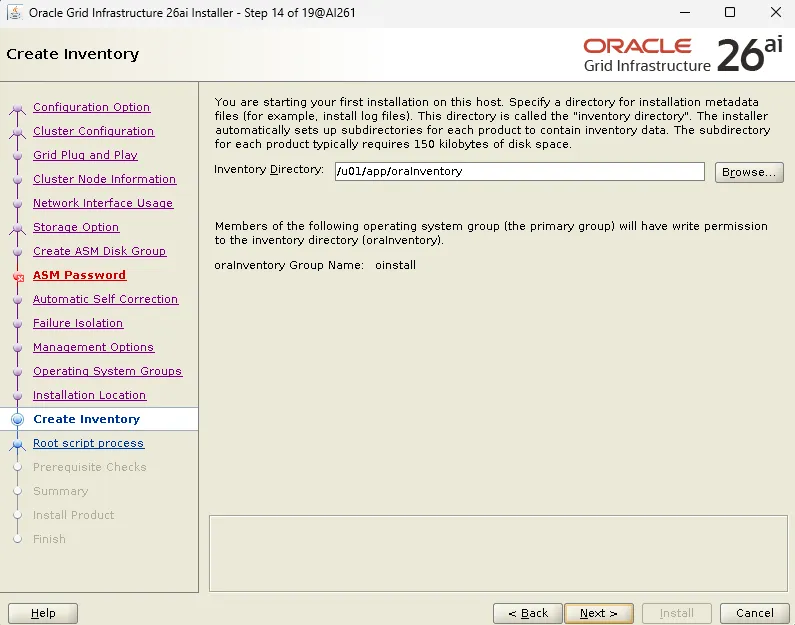Click the empty message pane at bottom
This screenshot has width=795, height=625.
click(498, 554)
